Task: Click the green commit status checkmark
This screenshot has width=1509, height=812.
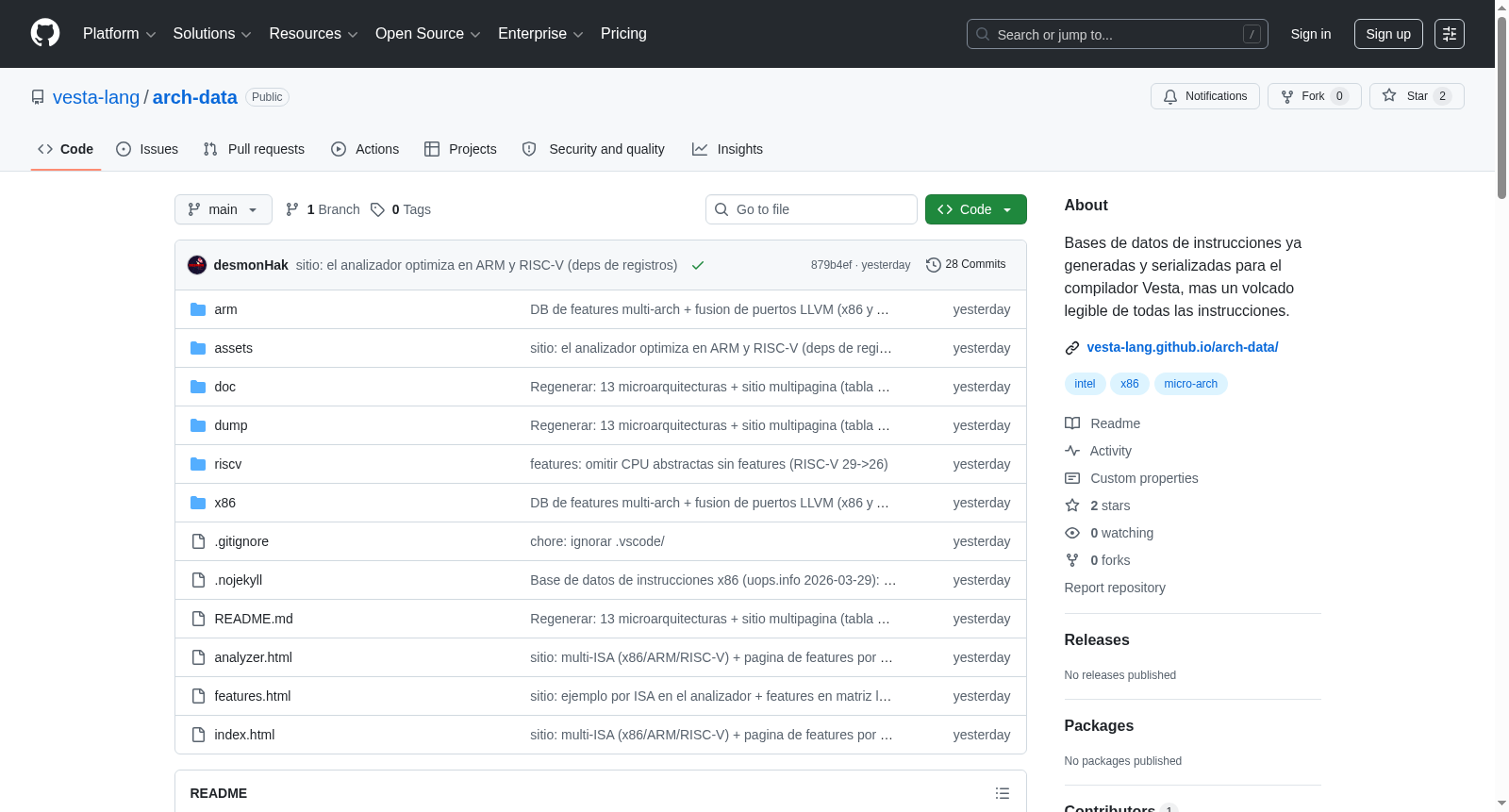Action: 698,265
